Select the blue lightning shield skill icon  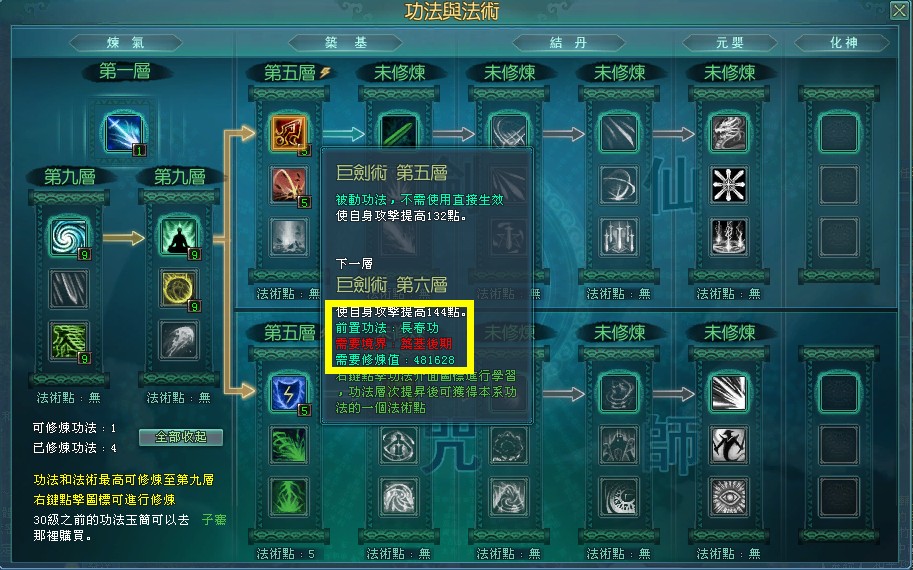tap(288, 393)
